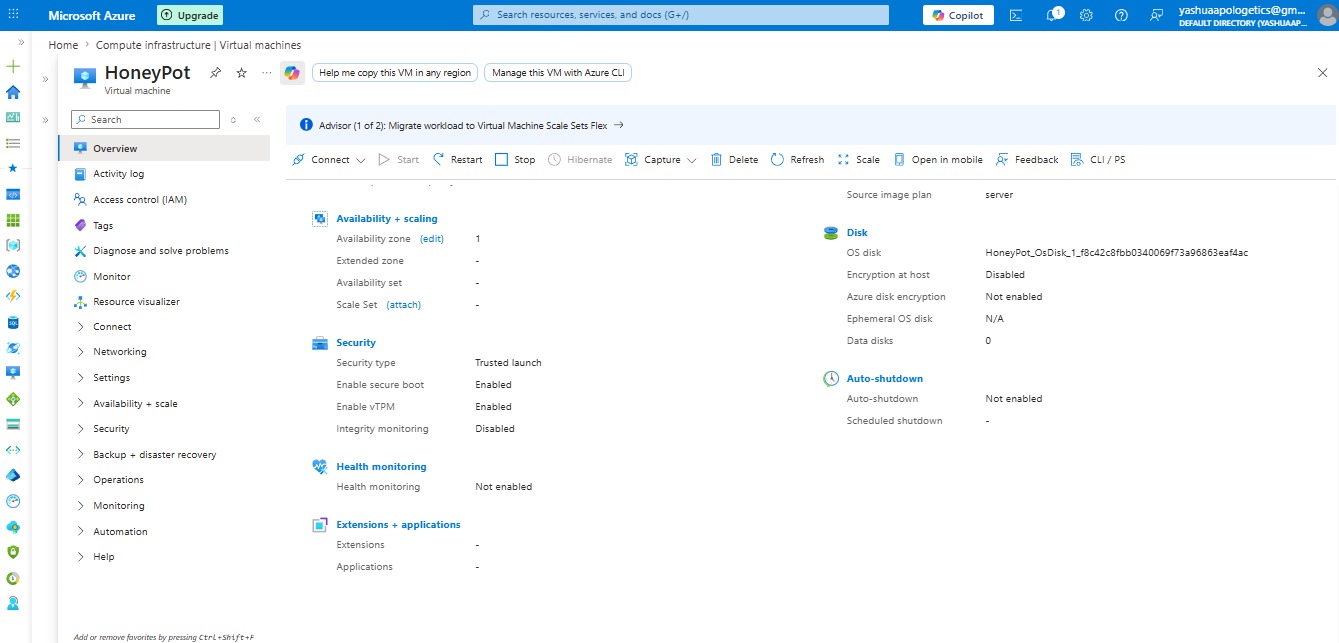Open Defender for Cloud green shield icon
The height and width of the screenshot is (643, 1339).
tap(13, 552)
